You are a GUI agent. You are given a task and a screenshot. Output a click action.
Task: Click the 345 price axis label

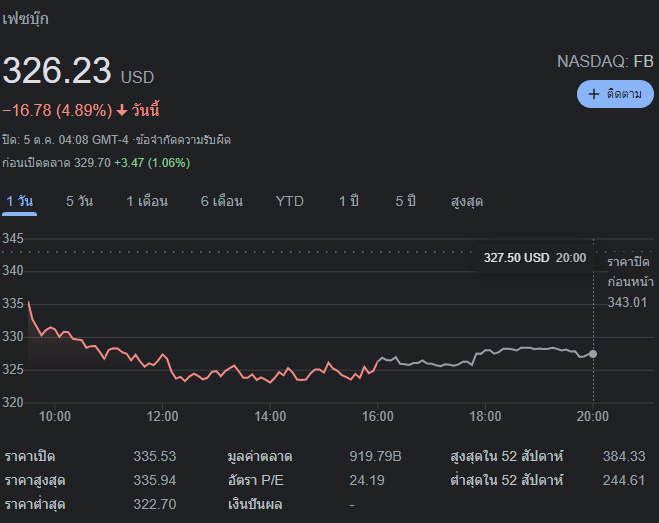tap(13, 238)
